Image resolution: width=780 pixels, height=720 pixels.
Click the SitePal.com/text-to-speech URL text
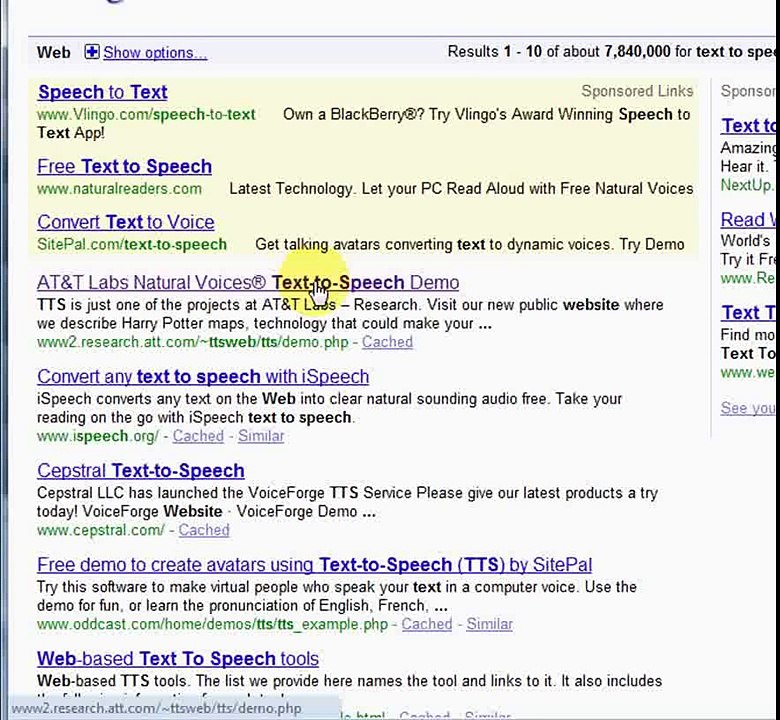132,244
